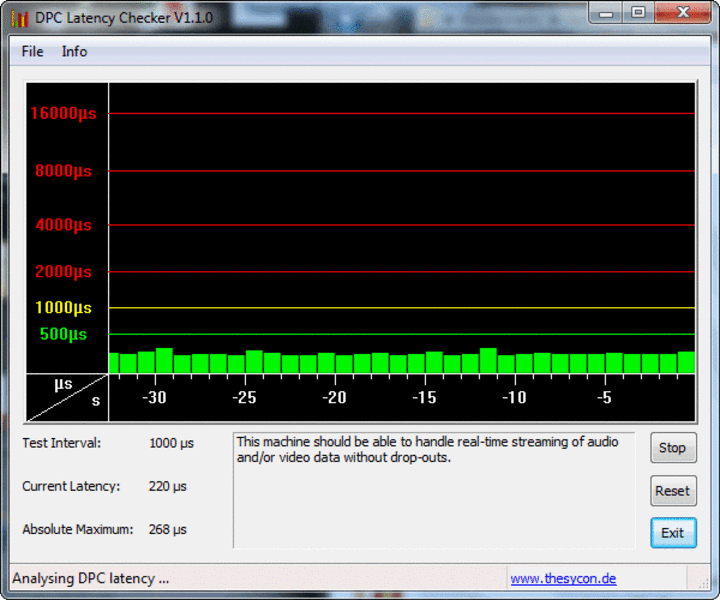Open the www.thesycon.de link
Image resolution: width=720 pixels, height=600 pixels.
click(x=563, y=578)
